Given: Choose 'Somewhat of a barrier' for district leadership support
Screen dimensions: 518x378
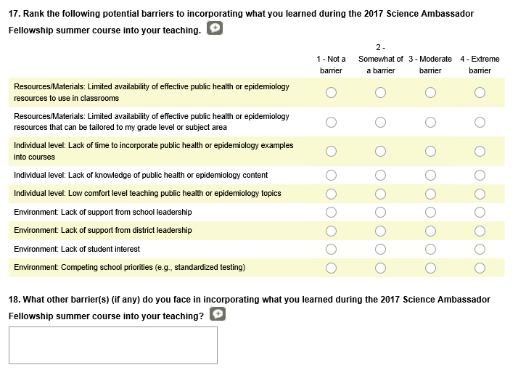Looking at the screenshot, I should pos(380,231).
